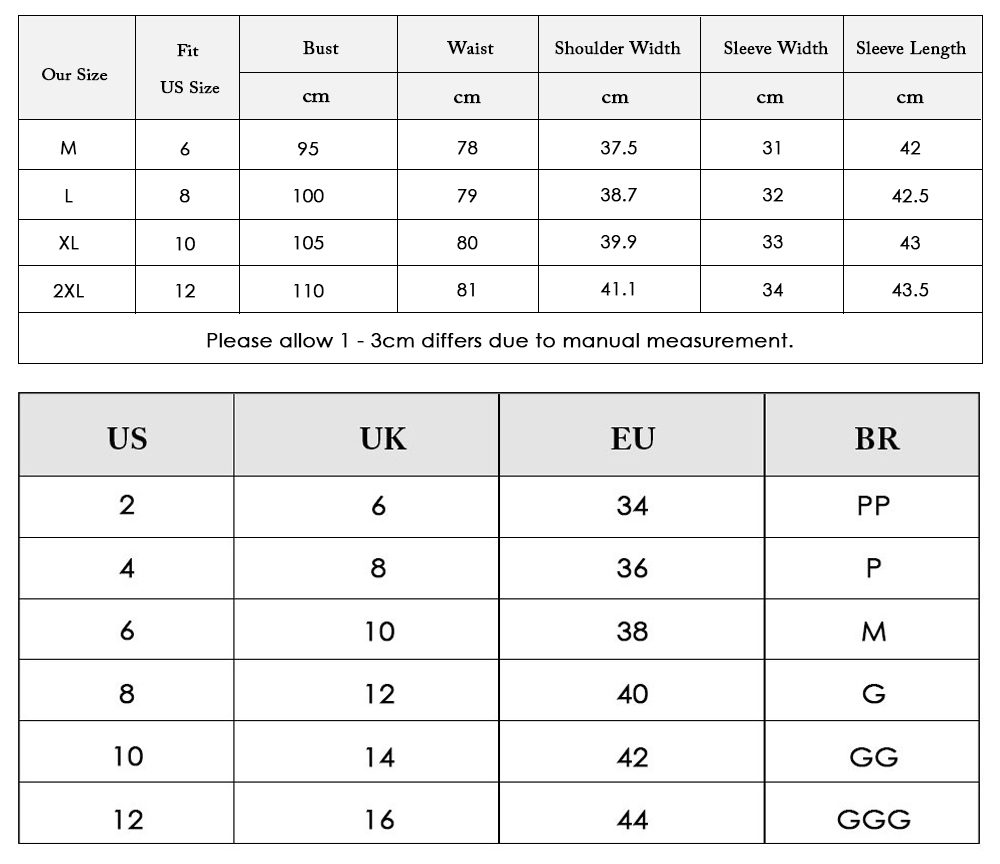1000x864 pixels.
Task: Click the EU conversion column header
Action: tap(633, 438)
